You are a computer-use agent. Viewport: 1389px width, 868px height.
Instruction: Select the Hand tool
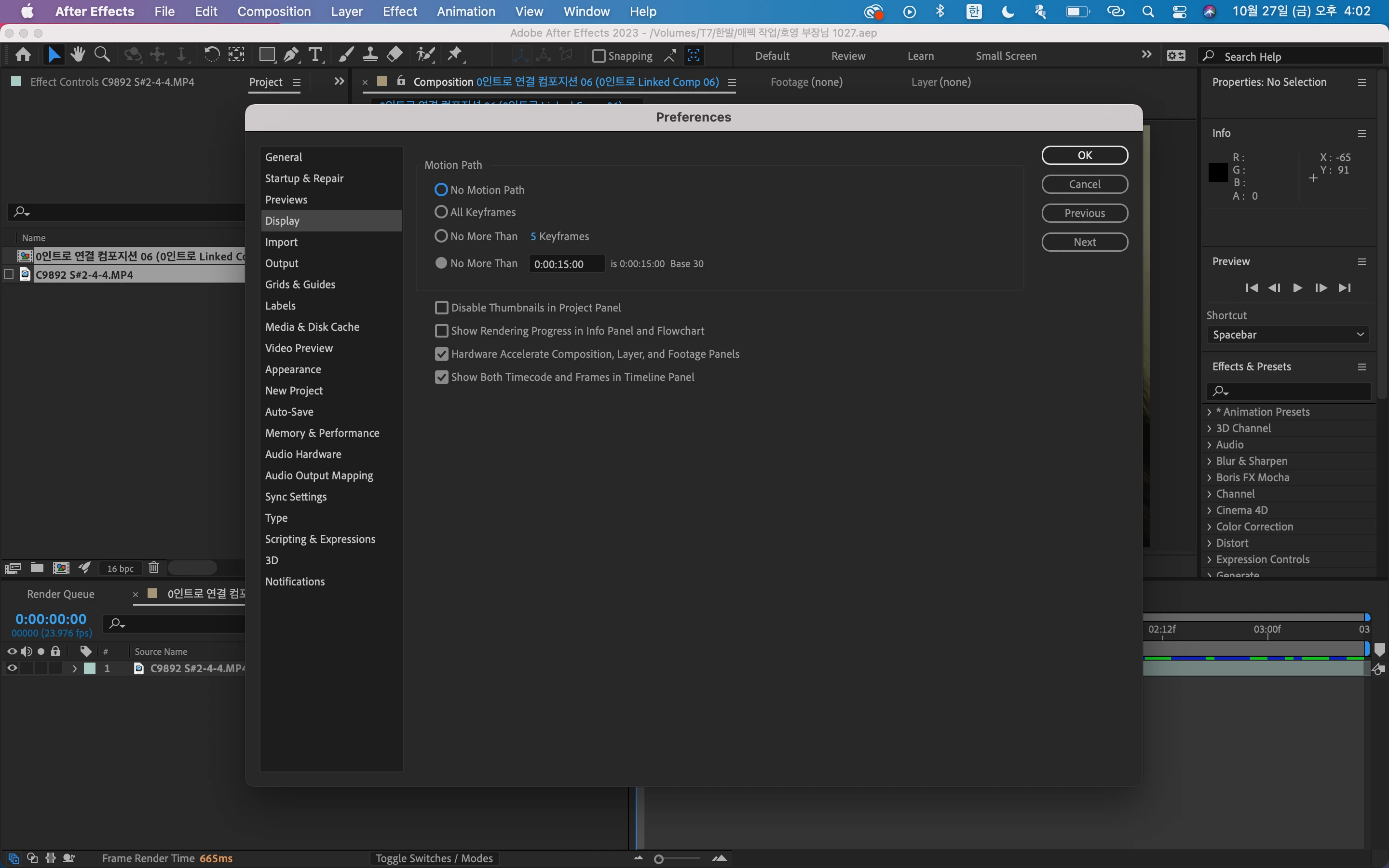(78, 54)
